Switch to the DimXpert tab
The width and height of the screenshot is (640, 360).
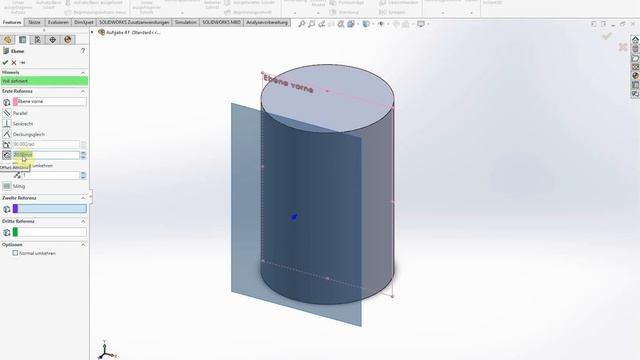point(84,22)
